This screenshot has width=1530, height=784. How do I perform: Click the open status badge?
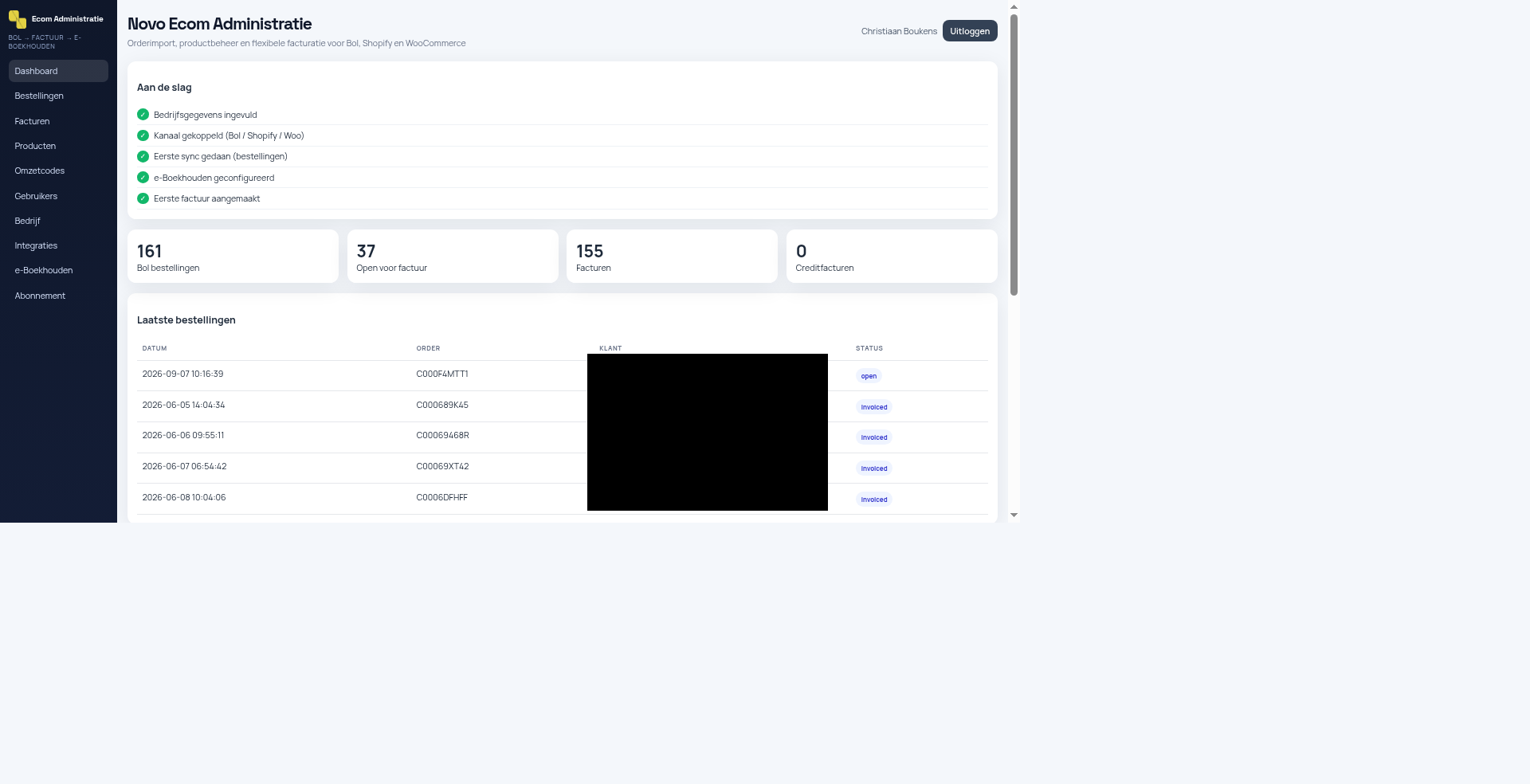(869, 376)
